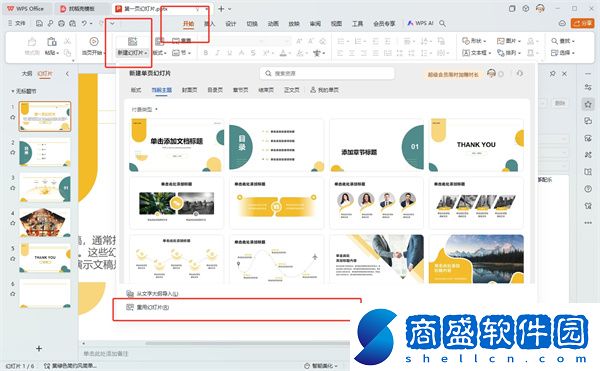Open the 查找 (Find) dropdown
This screenshot has height=371, width=600.
click(563, 41)
